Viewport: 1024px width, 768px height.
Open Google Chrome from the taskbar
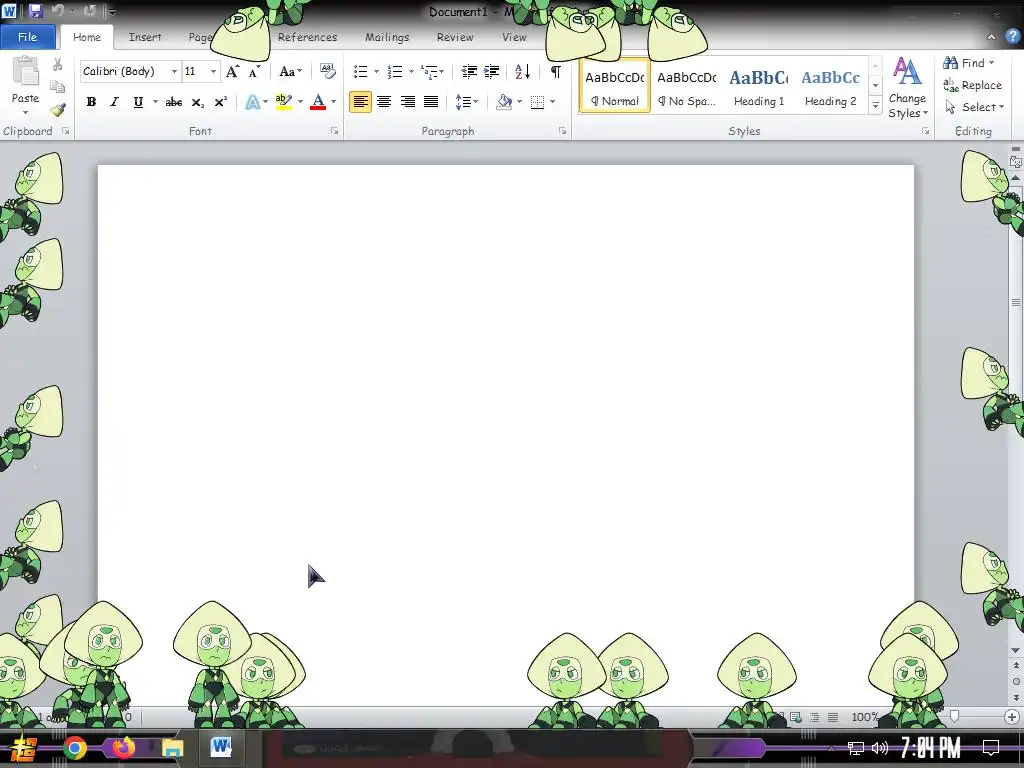(75, 748)
